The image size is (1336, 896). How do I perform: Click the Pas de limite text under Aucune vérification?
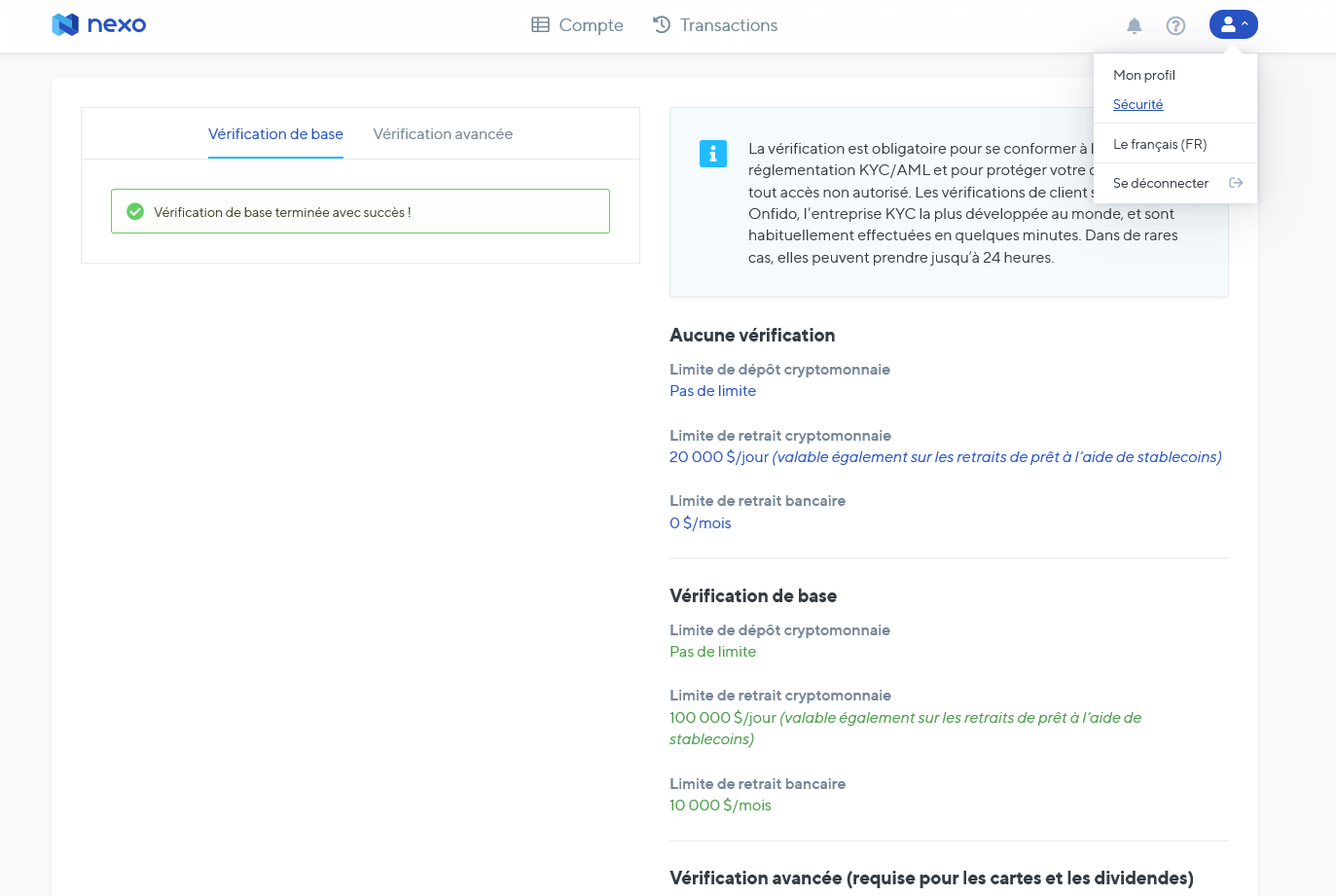[711, 390]
